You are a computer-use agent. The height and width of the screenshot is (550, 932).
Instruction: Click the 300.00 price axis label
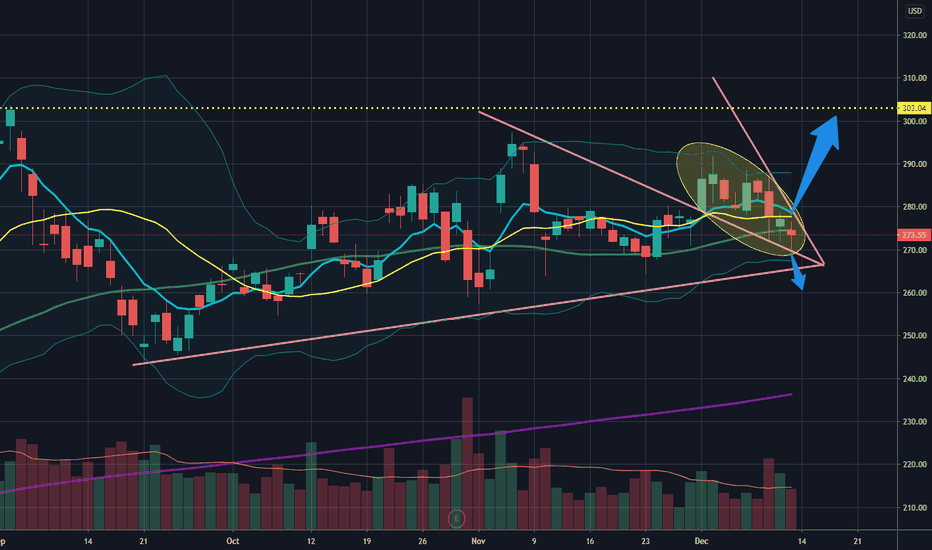click(x=914, y=121)
